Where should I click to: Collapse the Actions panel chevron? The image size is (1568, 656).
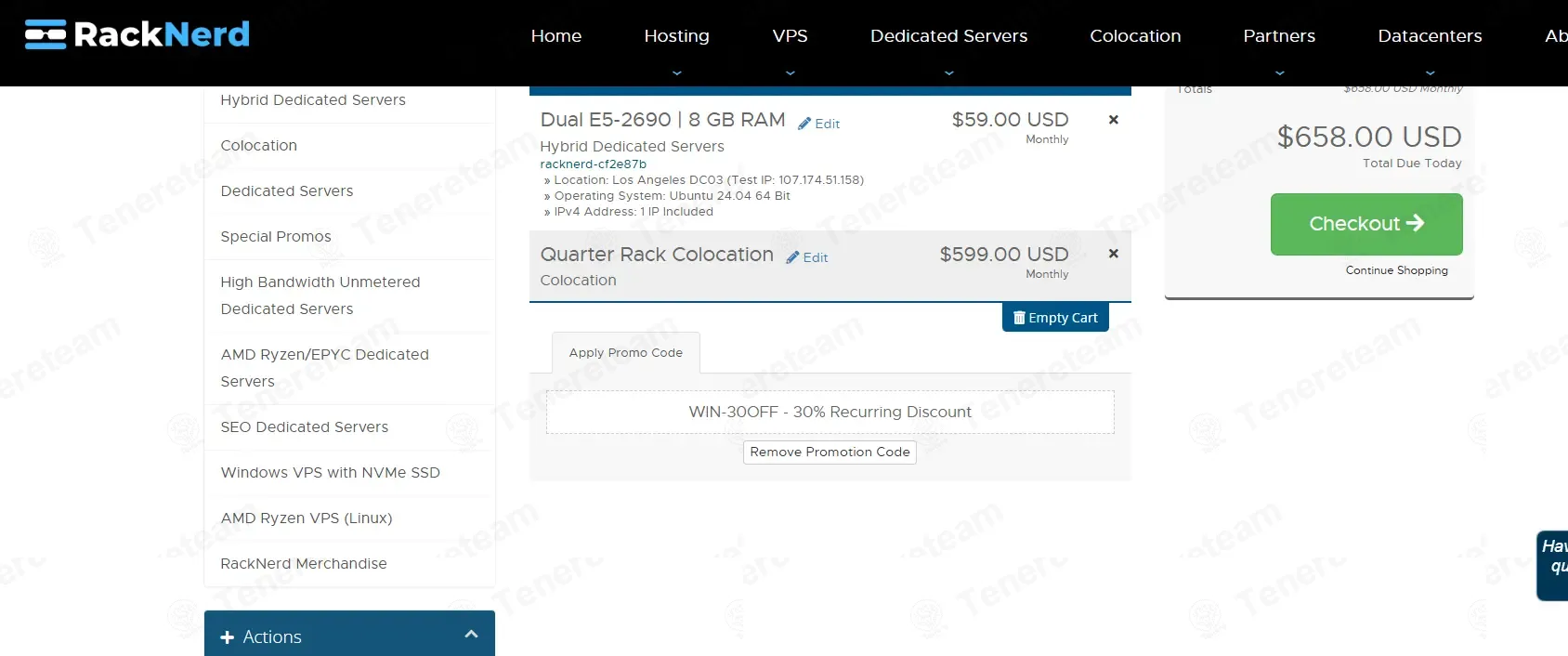coord(471,634)
